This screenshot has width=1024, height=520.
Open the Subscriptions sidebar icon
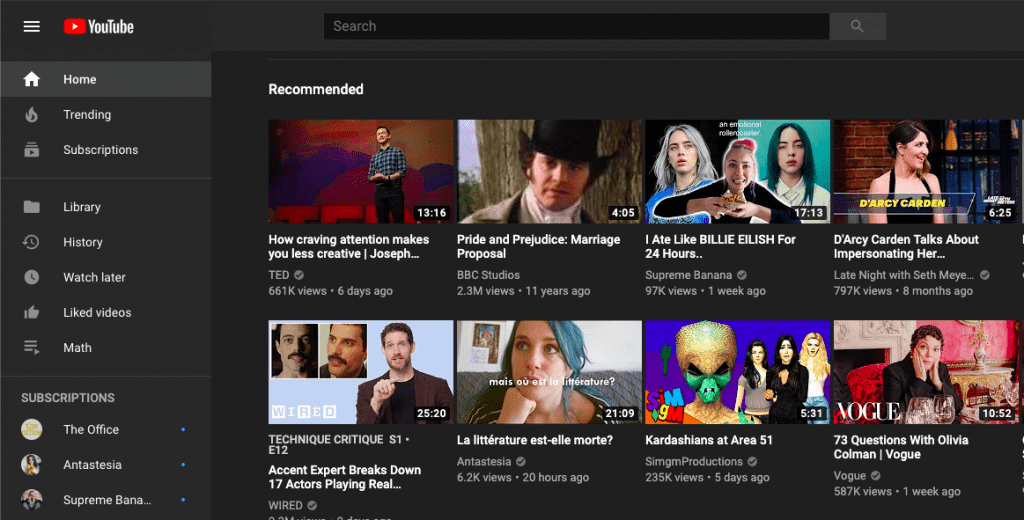point(32,150)
